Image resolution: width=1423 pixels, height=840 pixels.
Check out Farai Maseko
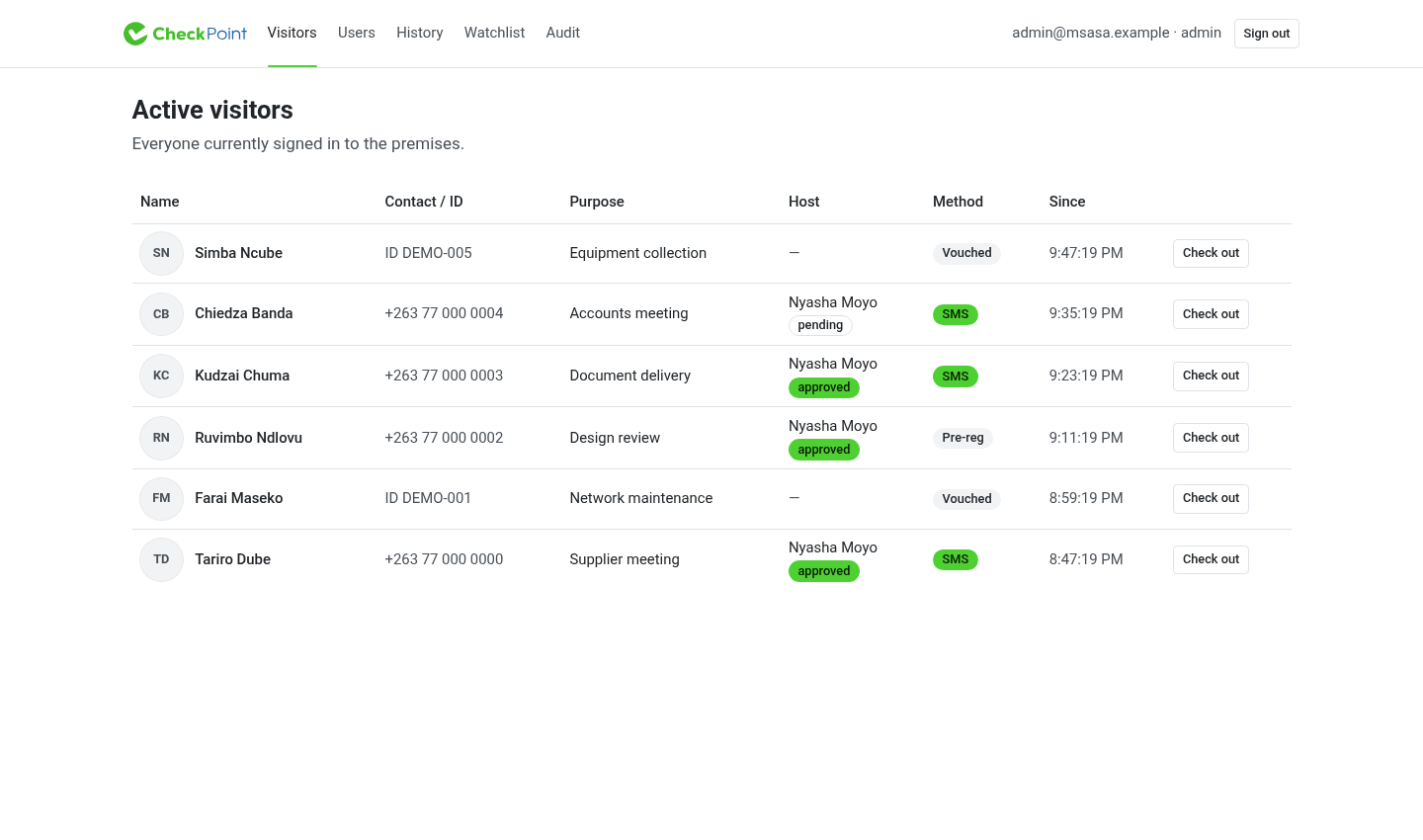click(x=1211, y=498)
